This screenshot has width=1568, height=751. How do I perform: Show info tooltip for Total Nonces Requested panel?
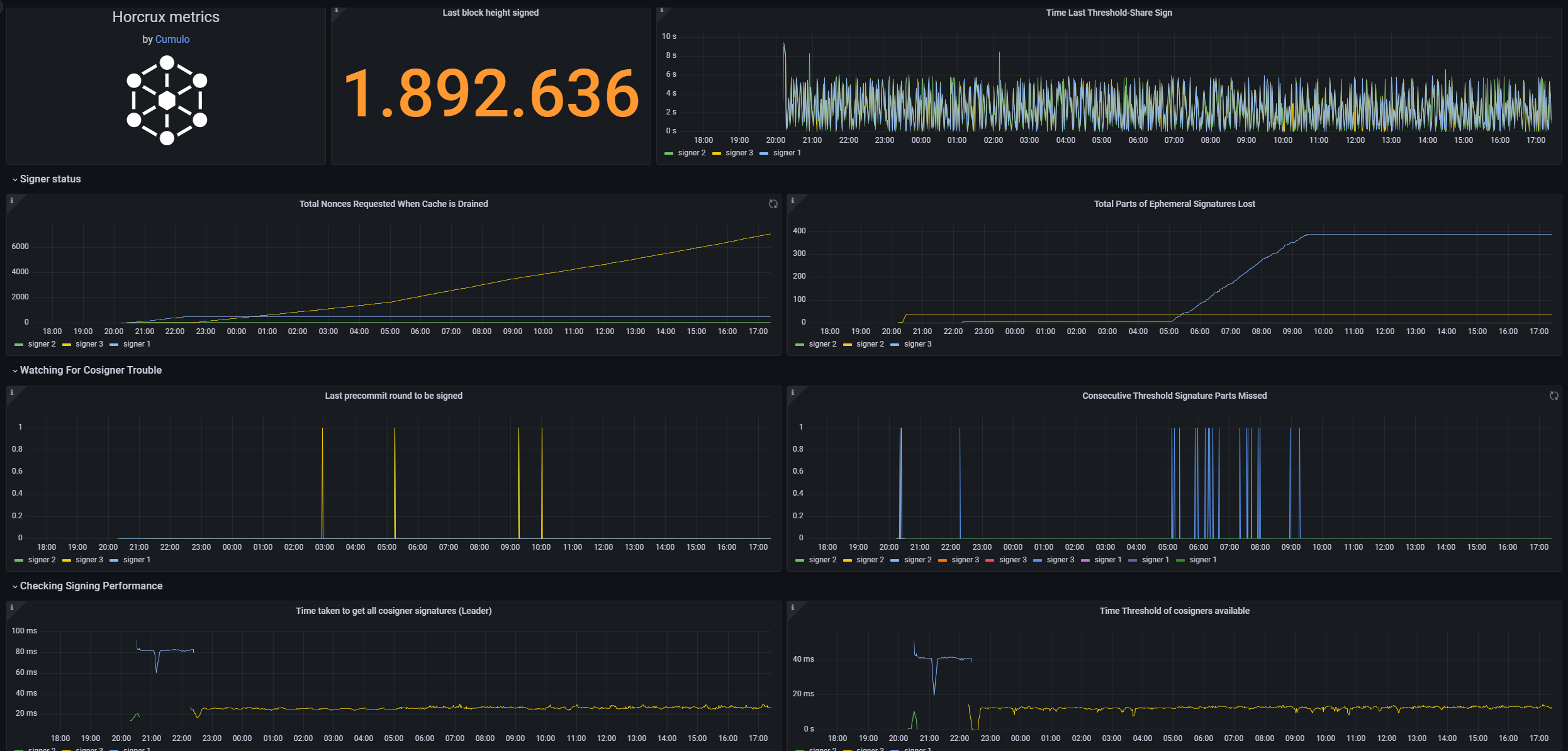pos(12,201)
